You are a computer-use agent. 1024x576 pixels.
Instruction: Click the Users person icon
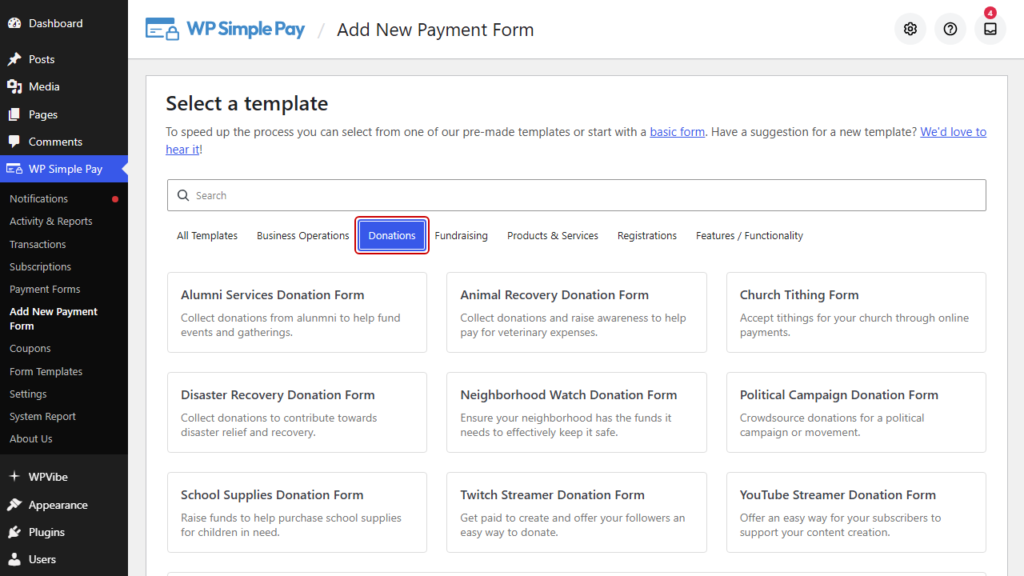14,560
